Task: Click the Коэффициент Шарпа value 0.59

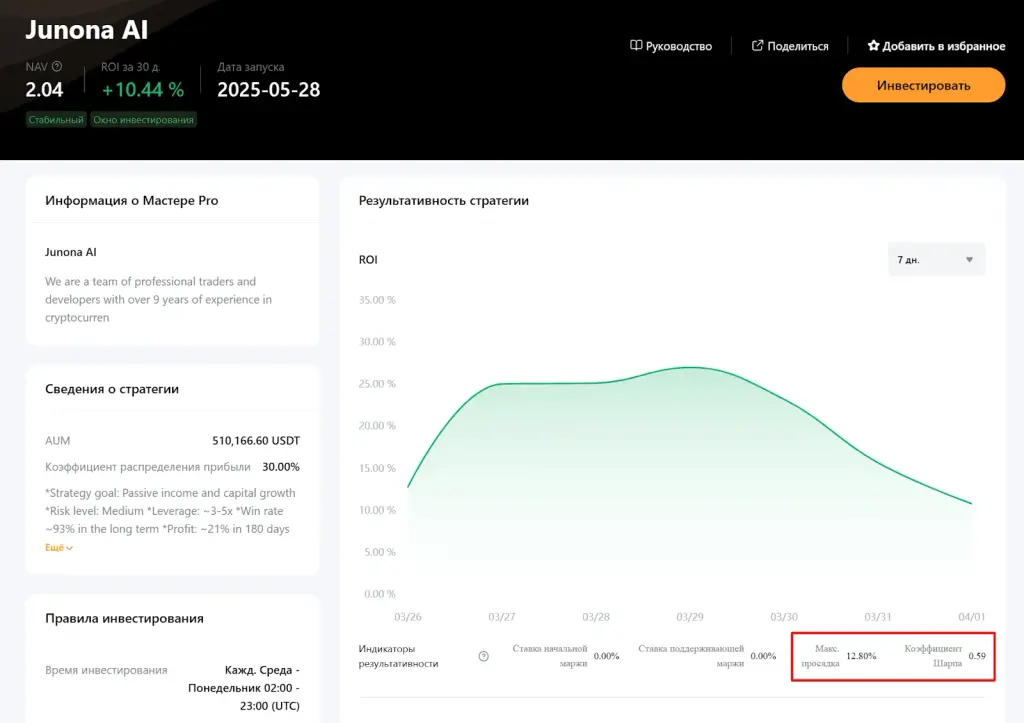Action: (x=977, y=656)
